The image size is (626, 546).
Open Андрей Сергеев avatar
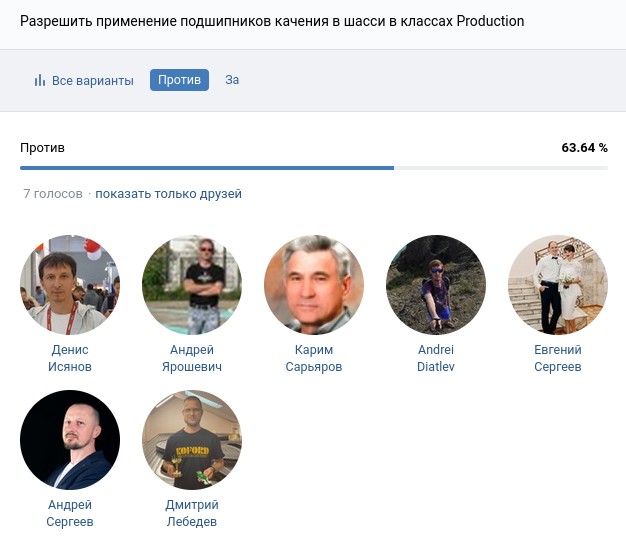pos(70,440)
